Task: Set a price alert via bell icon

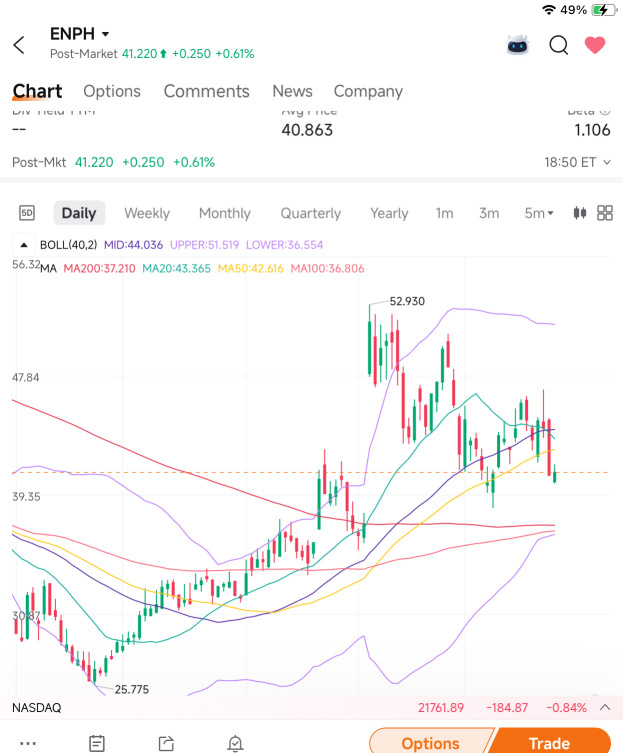Action: pyautogui.click(x=235, y=743)
